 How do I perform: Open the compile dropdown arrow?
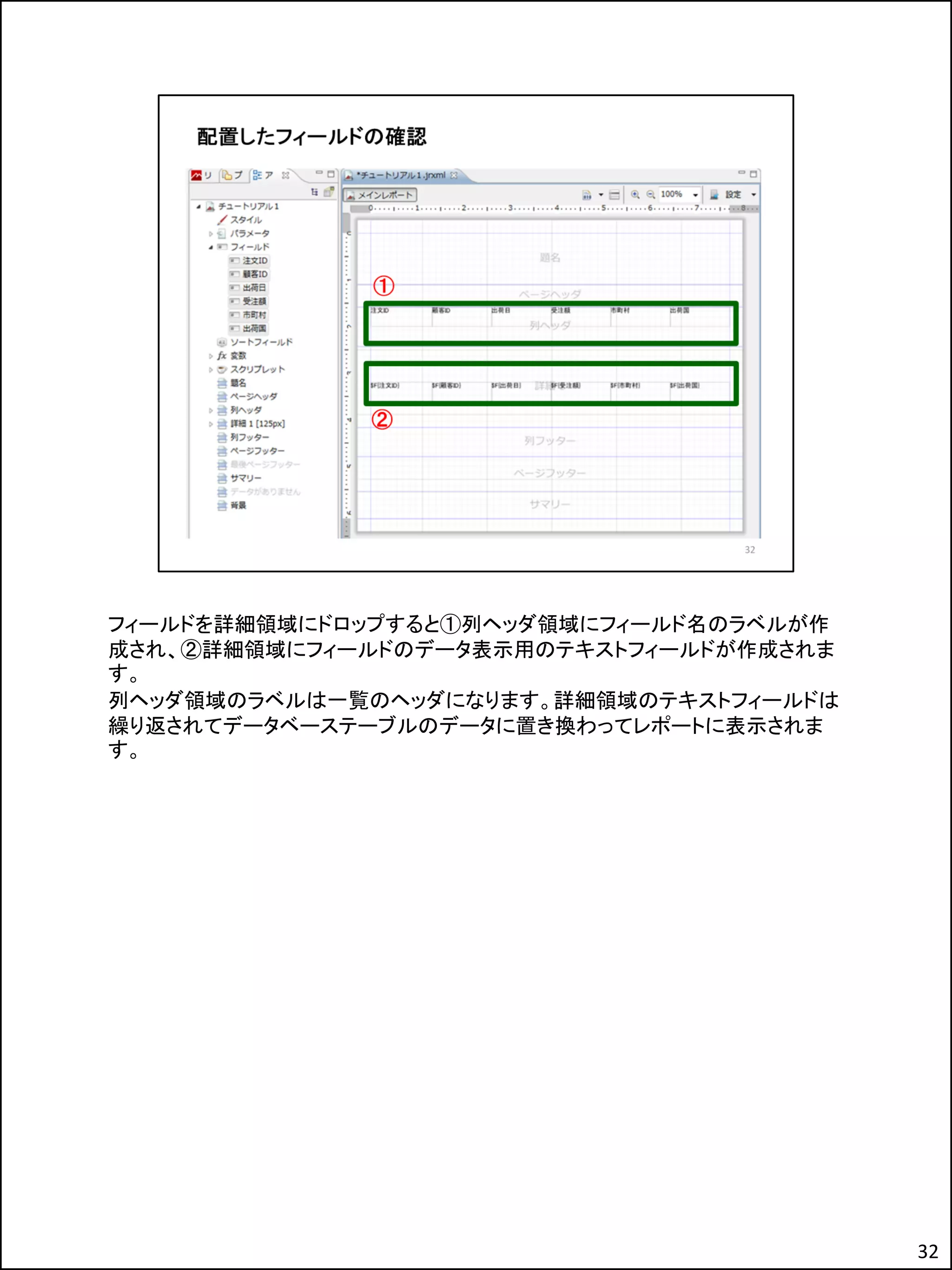601,195
